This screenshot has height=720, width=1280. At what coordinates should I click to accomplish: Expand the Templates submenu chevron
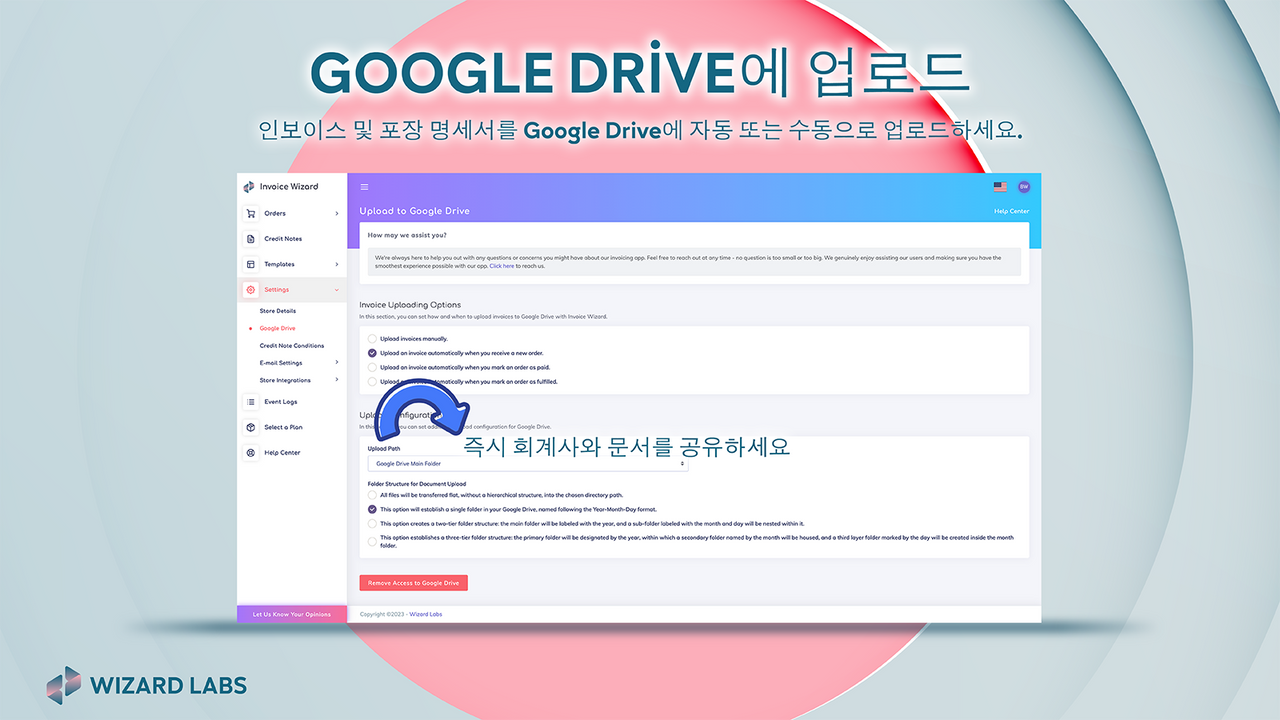tap(337, 264)
